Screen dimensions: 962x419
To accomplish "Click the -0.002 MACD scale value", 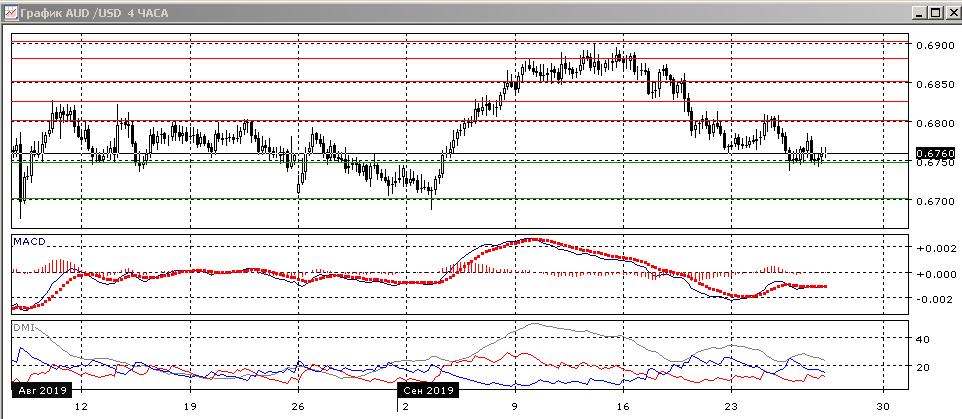I will (935, 299).
